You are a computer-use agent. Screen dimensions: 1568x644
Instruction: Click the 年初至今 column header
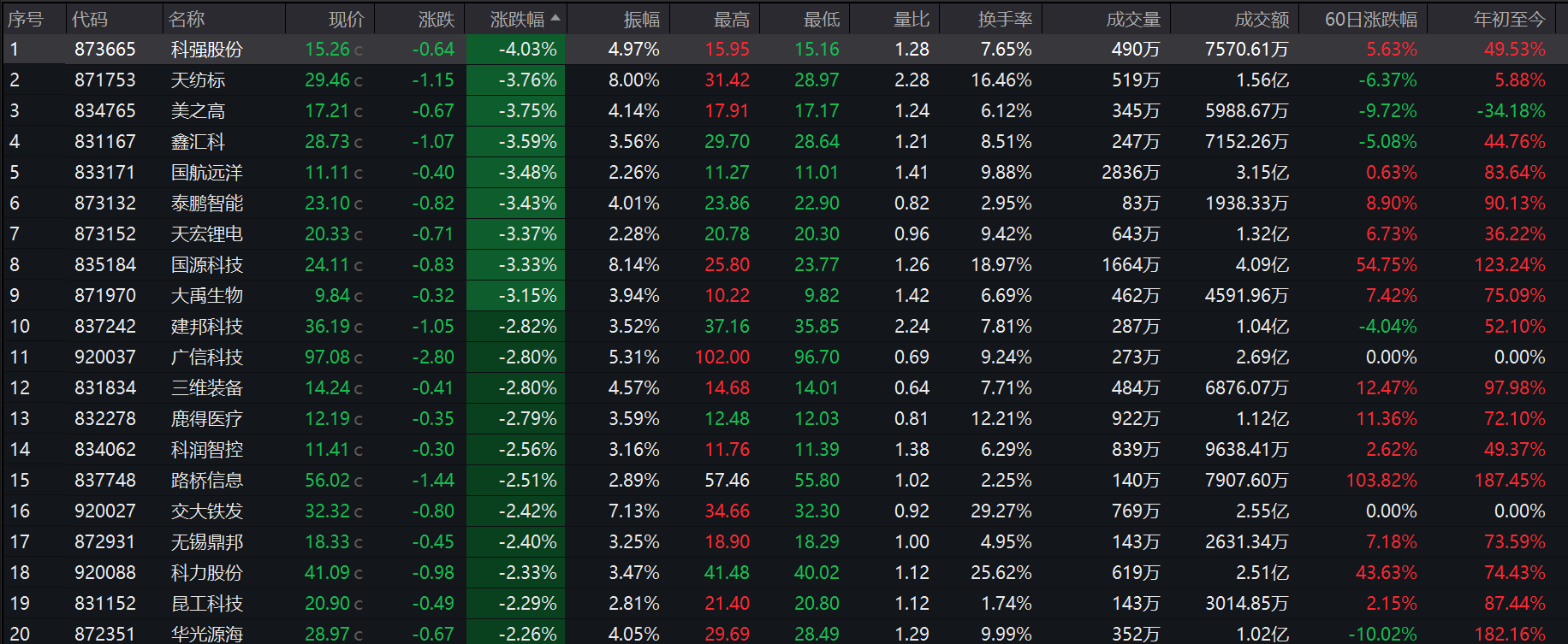point(1510,19)
